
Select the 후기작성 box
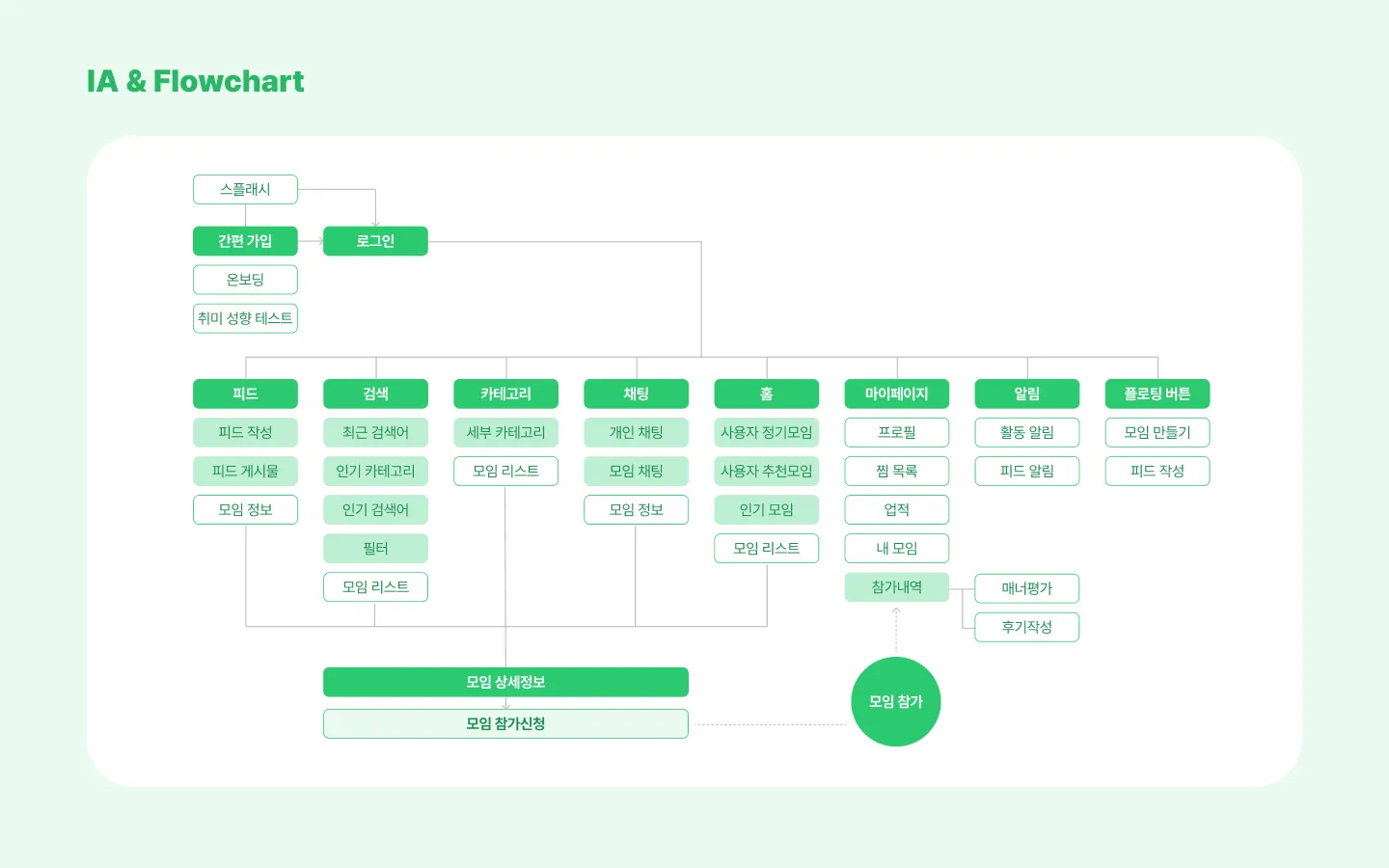coord(1026,627)
